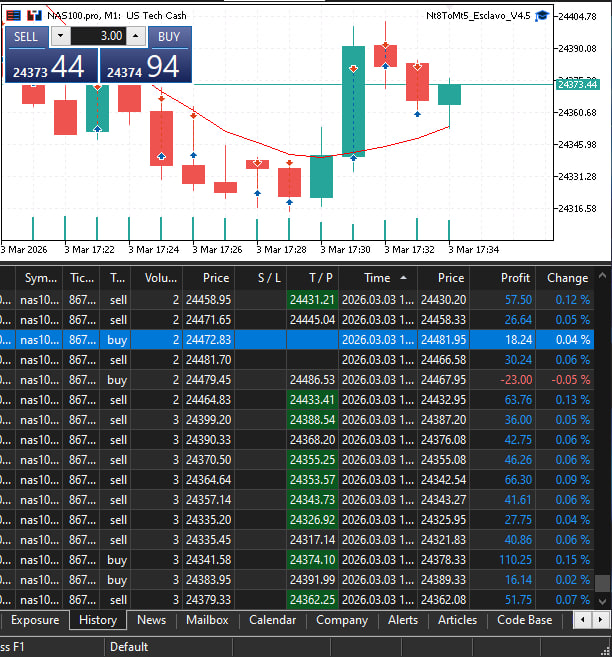Image resolution: width=612 pixels, height=657 pixels.
Task: Click the SELL button in trade panel
Action: [x=26, y=36]
